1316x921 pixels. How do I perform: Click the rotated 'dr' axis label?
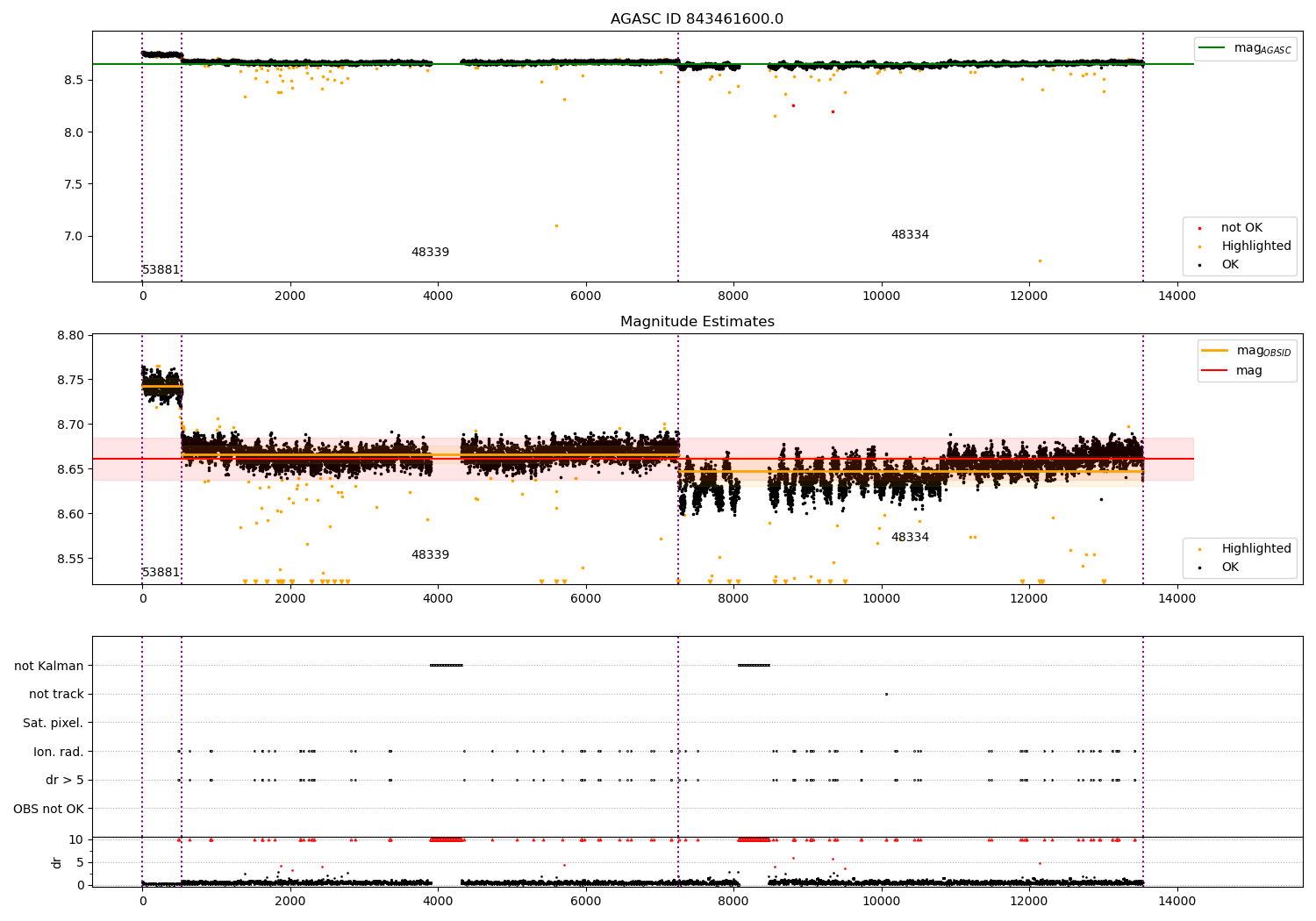click(57, 862)
